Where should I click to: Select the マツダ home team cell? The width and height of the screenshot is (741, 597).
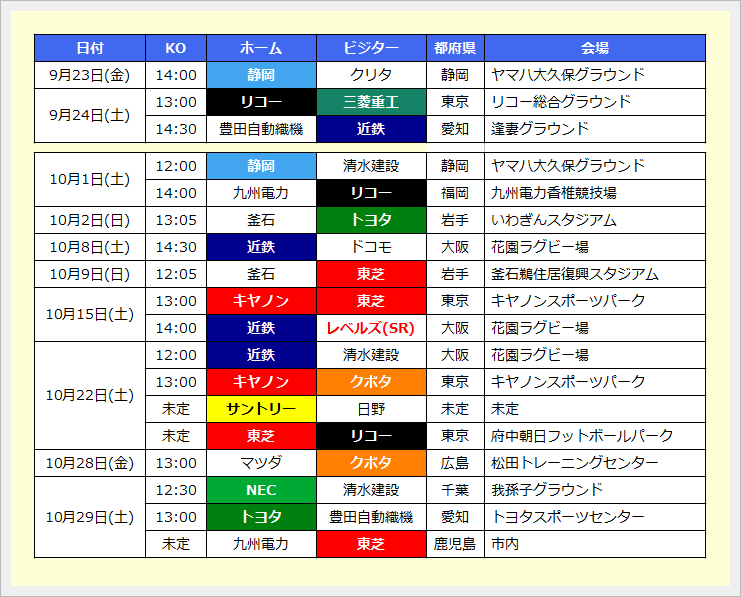coord(261,463)
